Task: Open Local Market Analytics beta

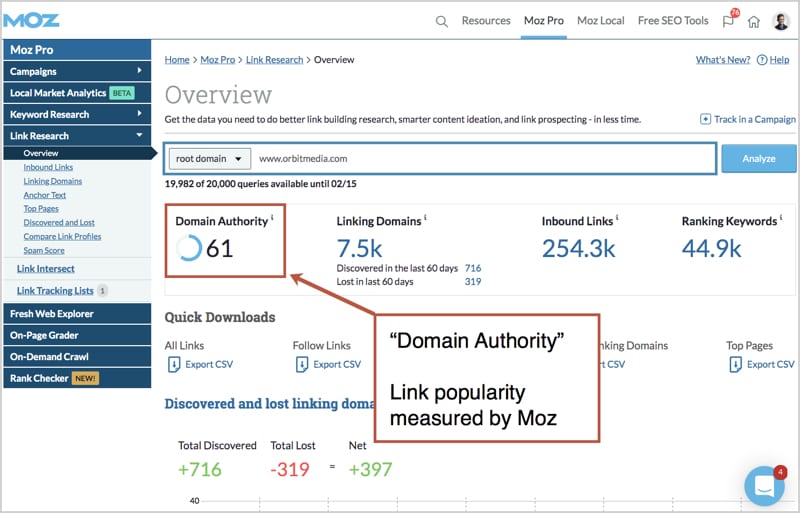Action: click(77, 93)
